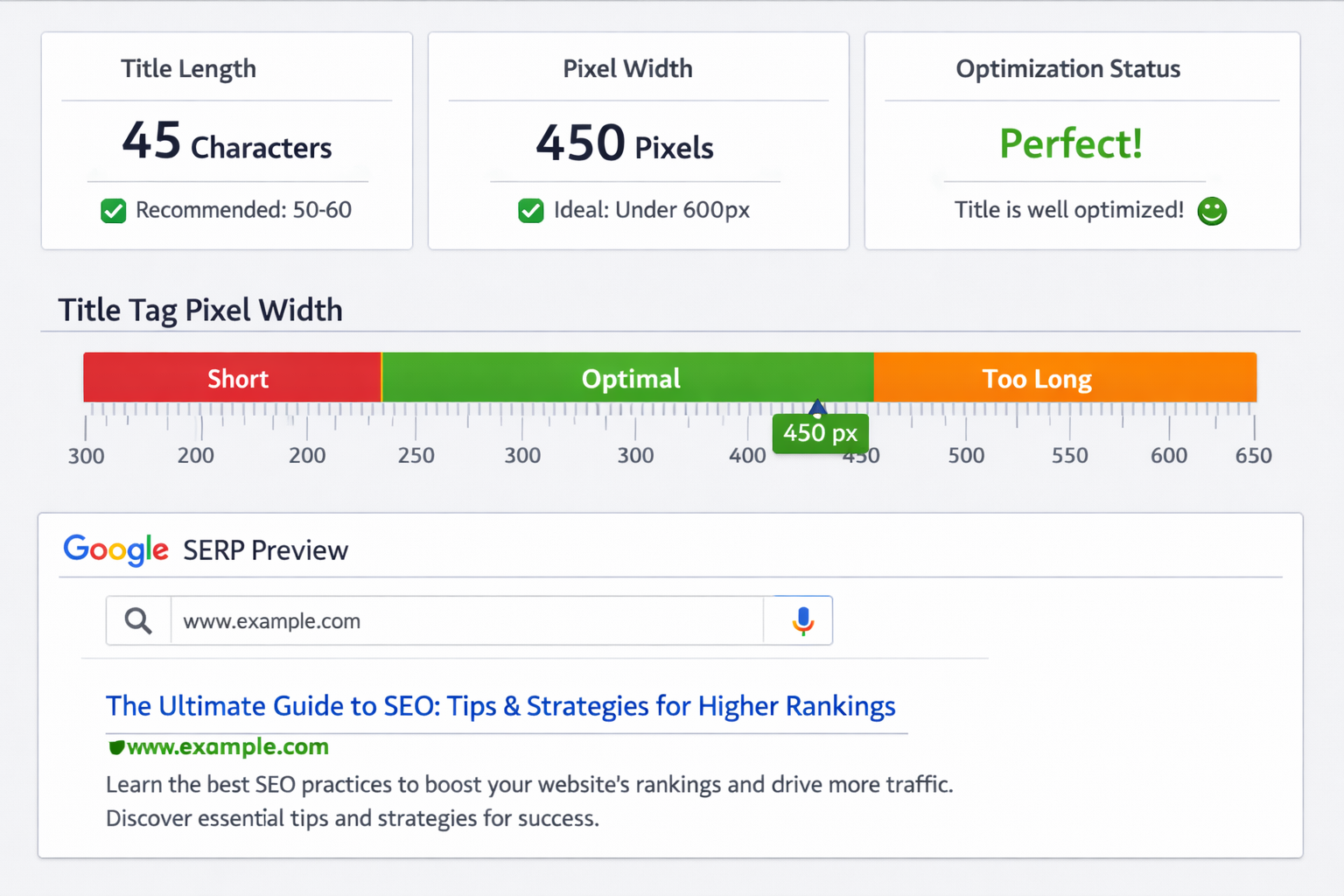Viewport: 1344px width, 896px height.
Task: Enable the Optimization Status indicator
Action: tap(1069, 143)
